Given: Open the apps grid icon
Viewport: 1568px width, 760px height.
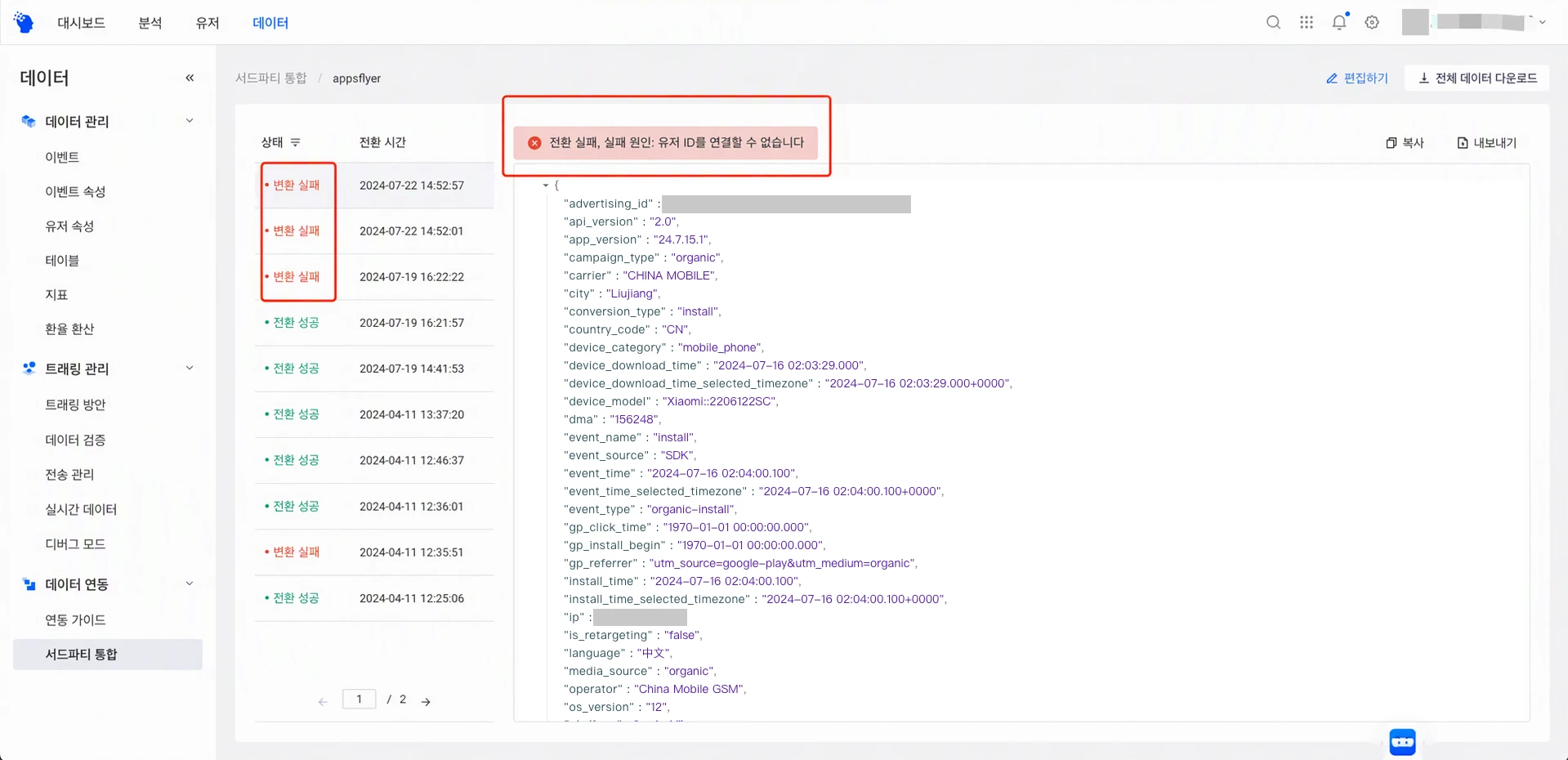Looking at the screenshot, I should pos(1307,22).
